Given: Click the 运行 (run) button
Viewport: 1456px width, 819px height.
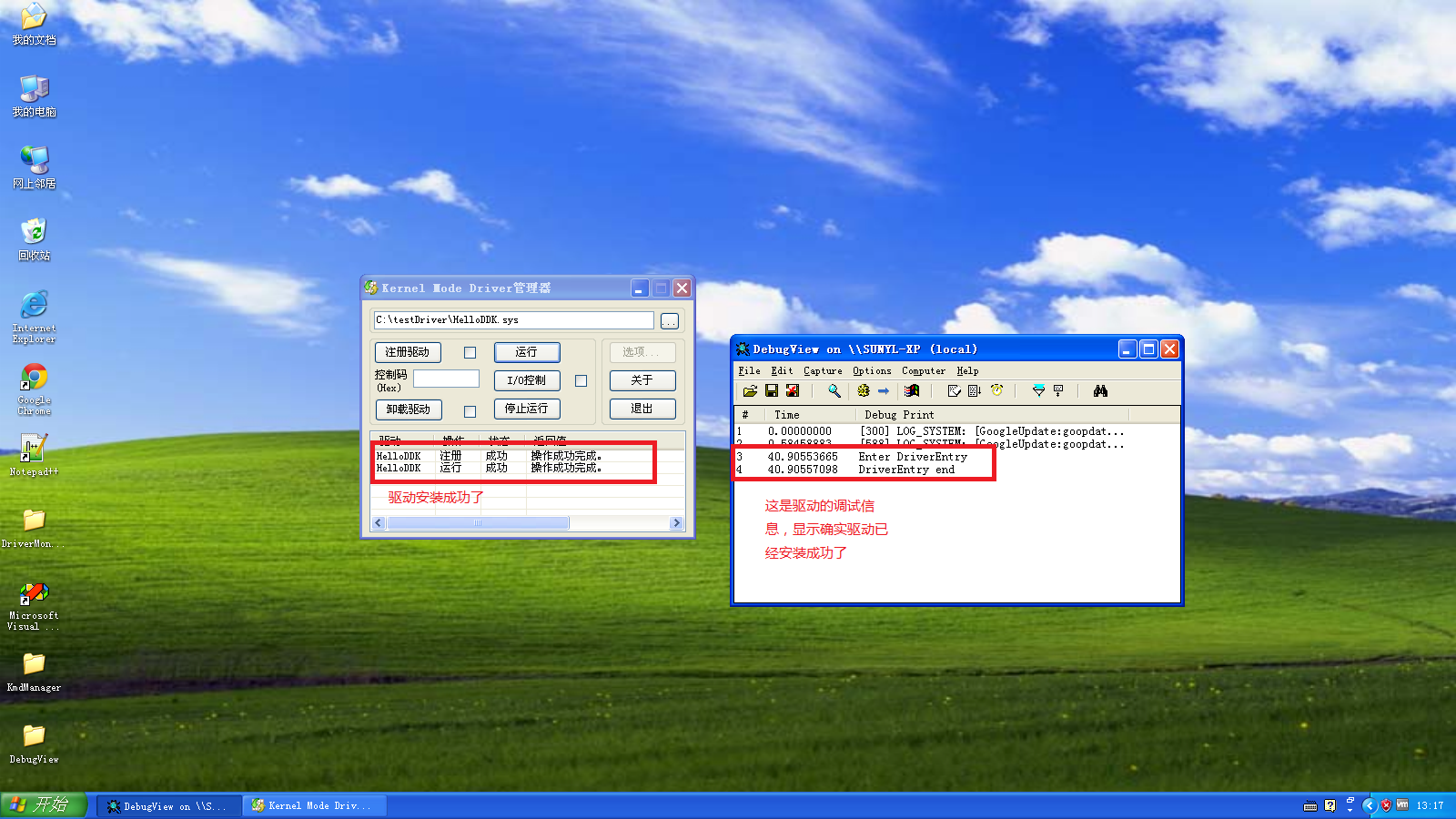Looking at the screenshot, I should point(527,352).
